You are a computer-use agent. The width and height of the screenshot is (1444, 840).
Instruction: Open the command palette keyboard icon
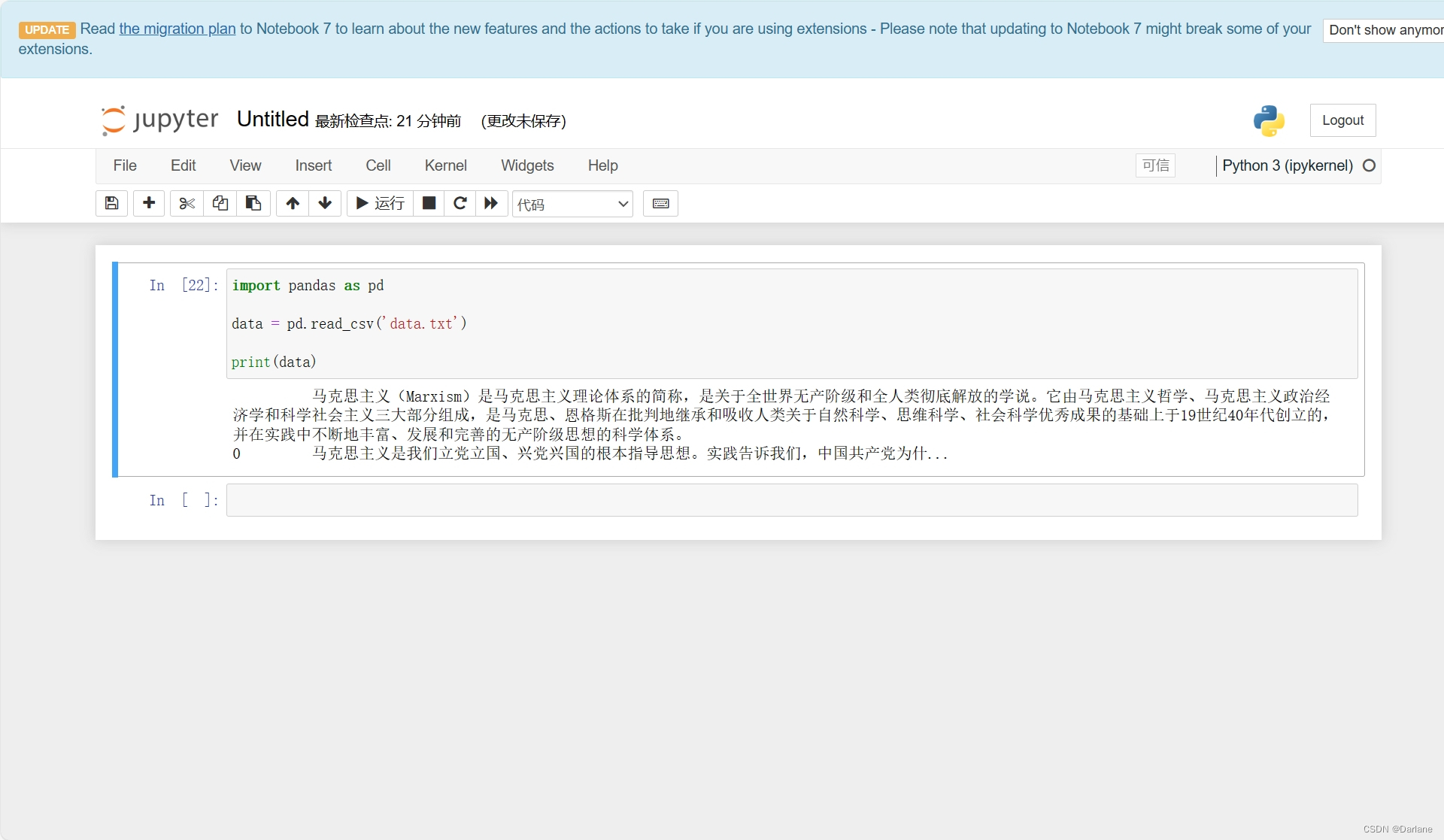[x=660, y=203]
